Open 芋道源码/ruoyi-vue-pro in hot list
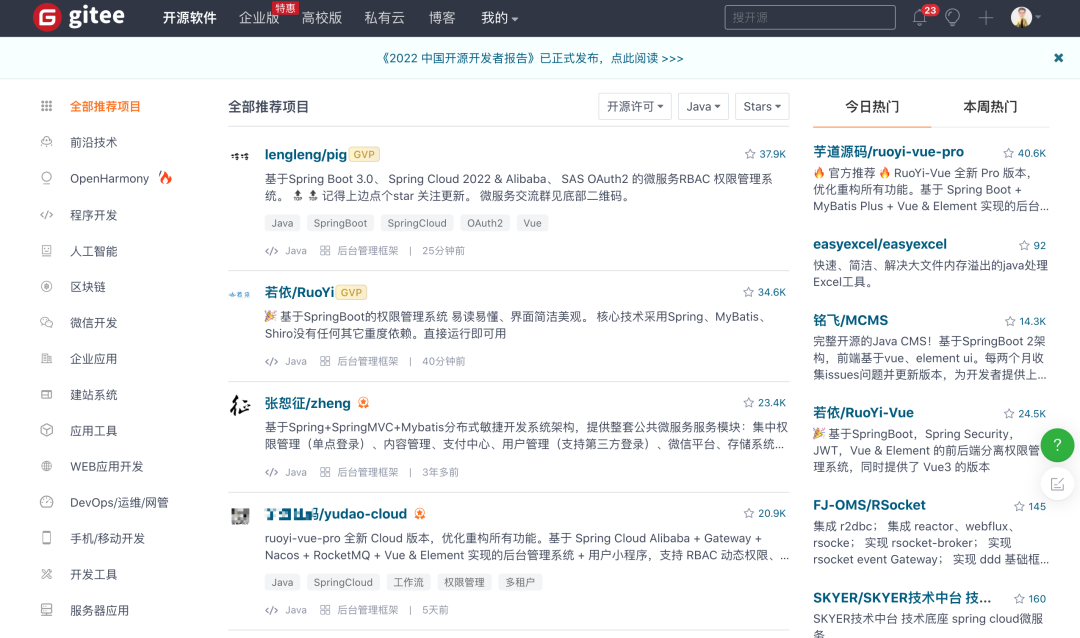Viewport: 1080px width, 638px height. click(x=888, y=152)
